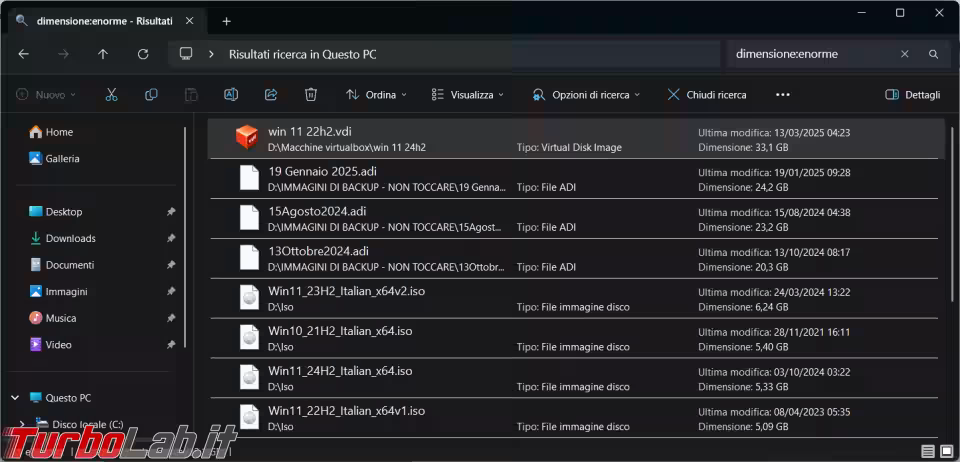Viewport: 960px width, 462px height.
Task: Close the search with Chiudi ricerca
Action: [707, 95]
